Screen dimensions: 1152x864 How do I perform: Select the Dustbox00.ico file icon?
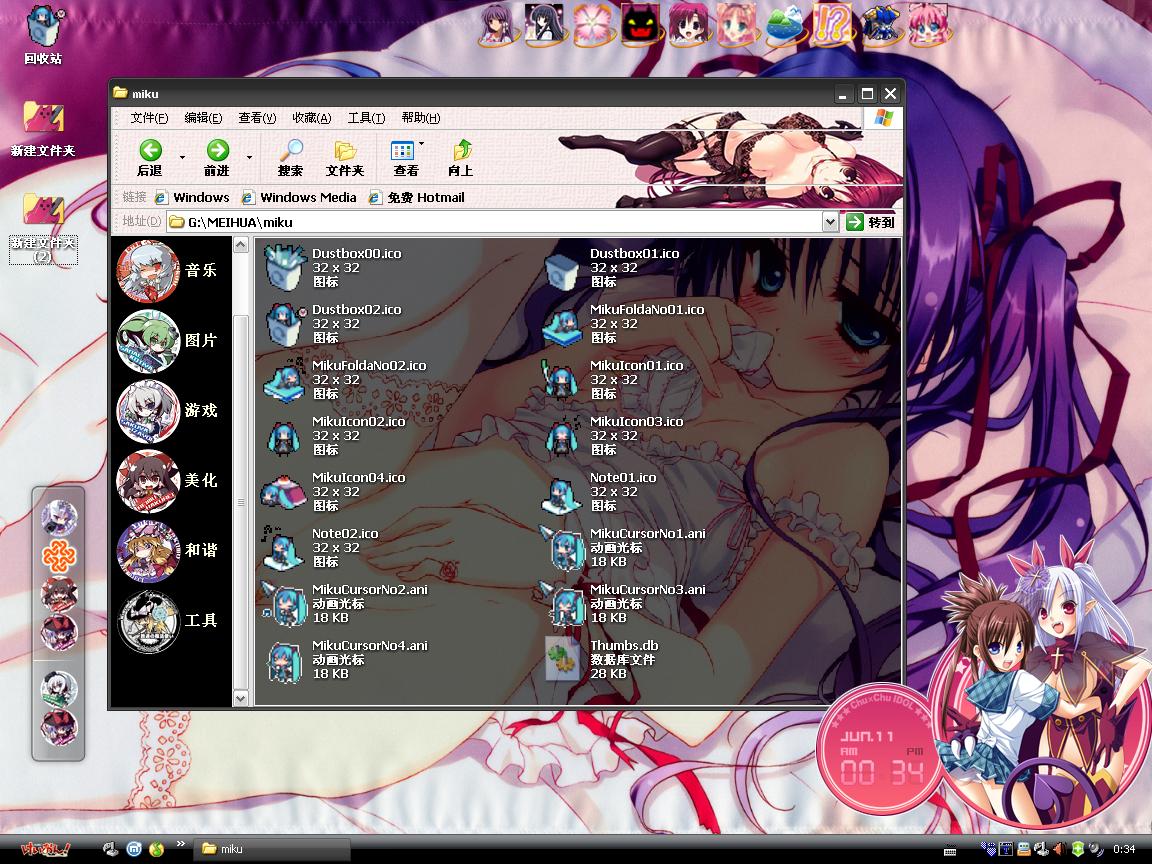(284, 267)
